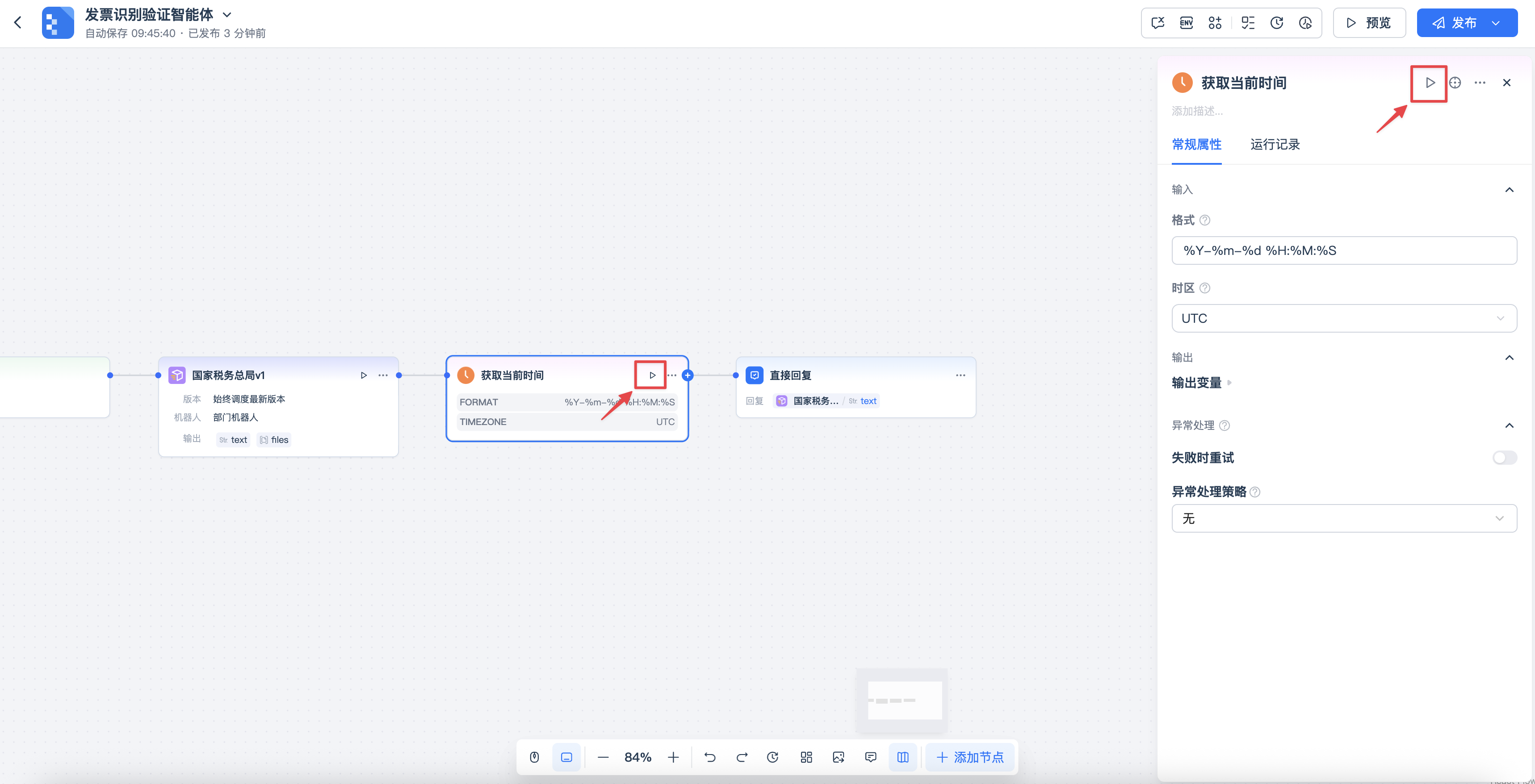The height and width of the screenshot is (784, 1535).
Task: Click the comment icon in bottom toolbar
Action: pos(871,757)
